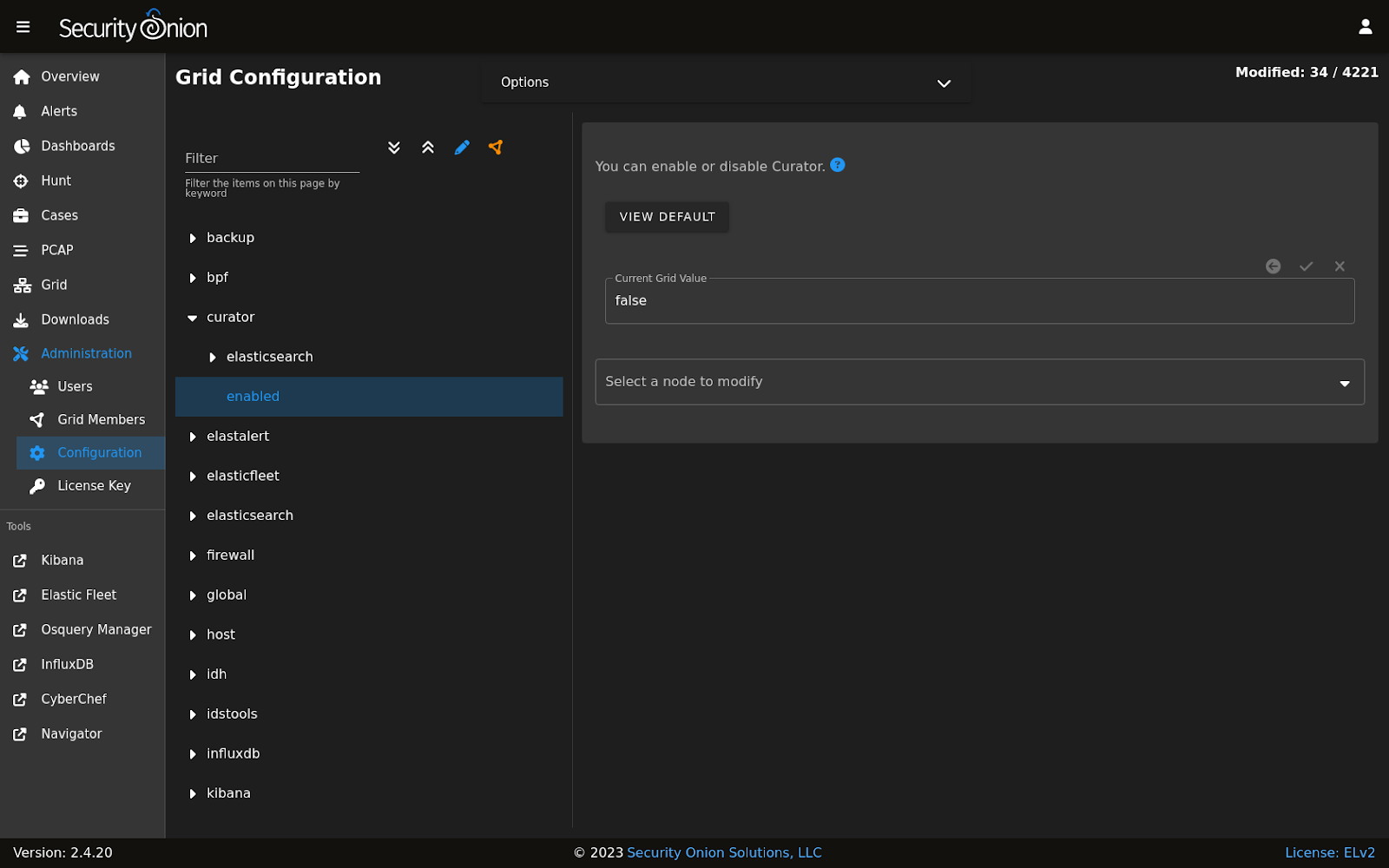Click the Overview home icon
Screen dimensions: 1389x868
point(22,76)
